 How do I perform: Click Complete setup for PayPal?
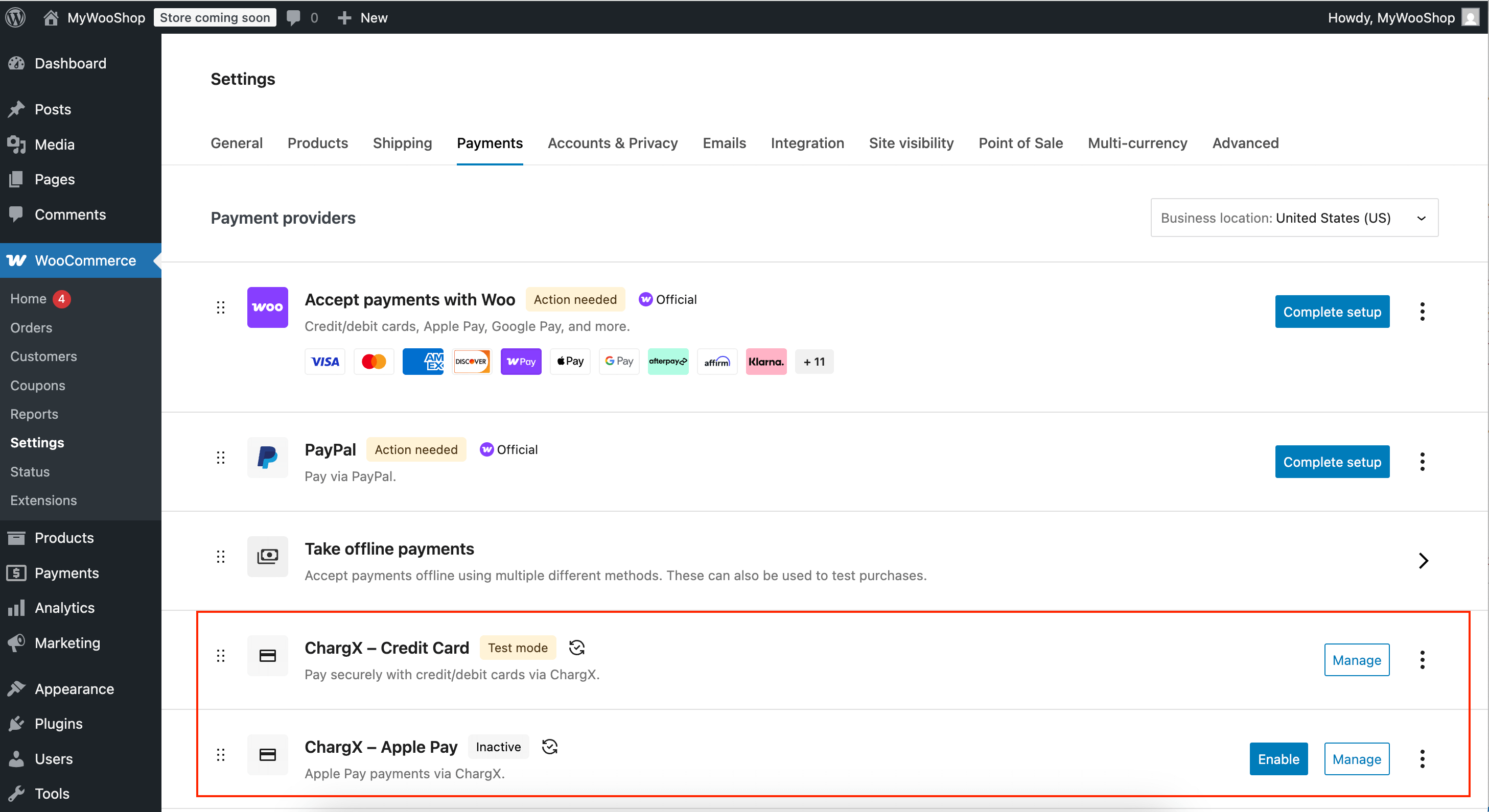(x=1332, y=461)
